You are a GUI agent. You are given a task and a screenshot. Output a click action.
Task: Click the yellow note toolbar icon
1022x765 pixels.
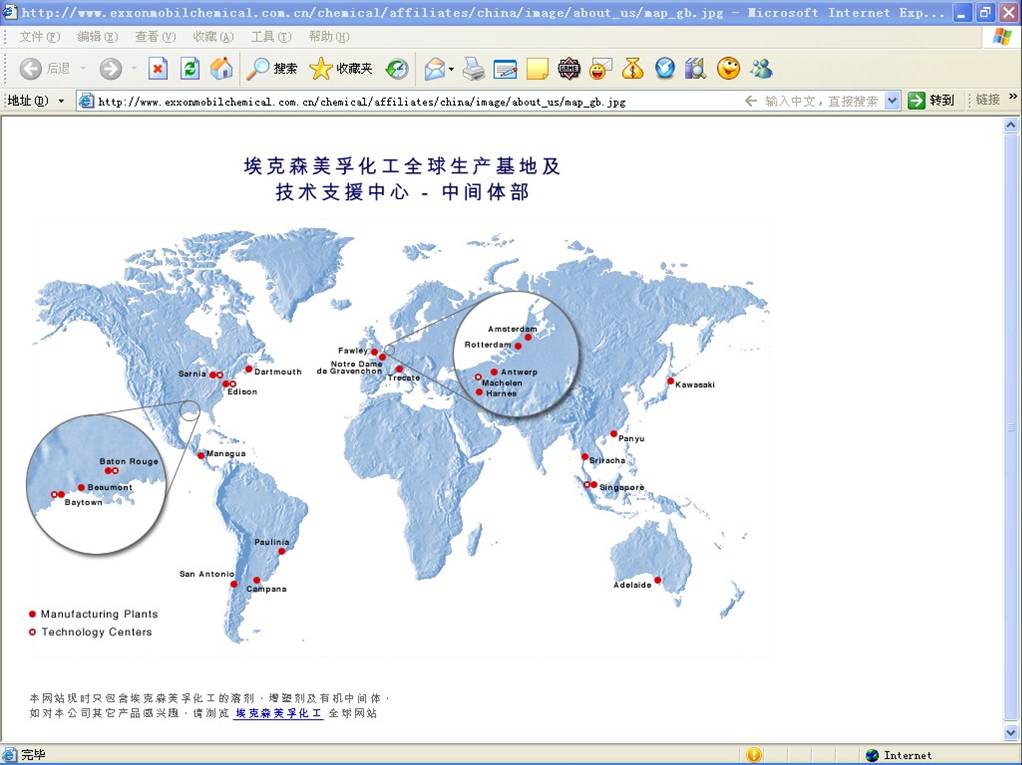537,68
